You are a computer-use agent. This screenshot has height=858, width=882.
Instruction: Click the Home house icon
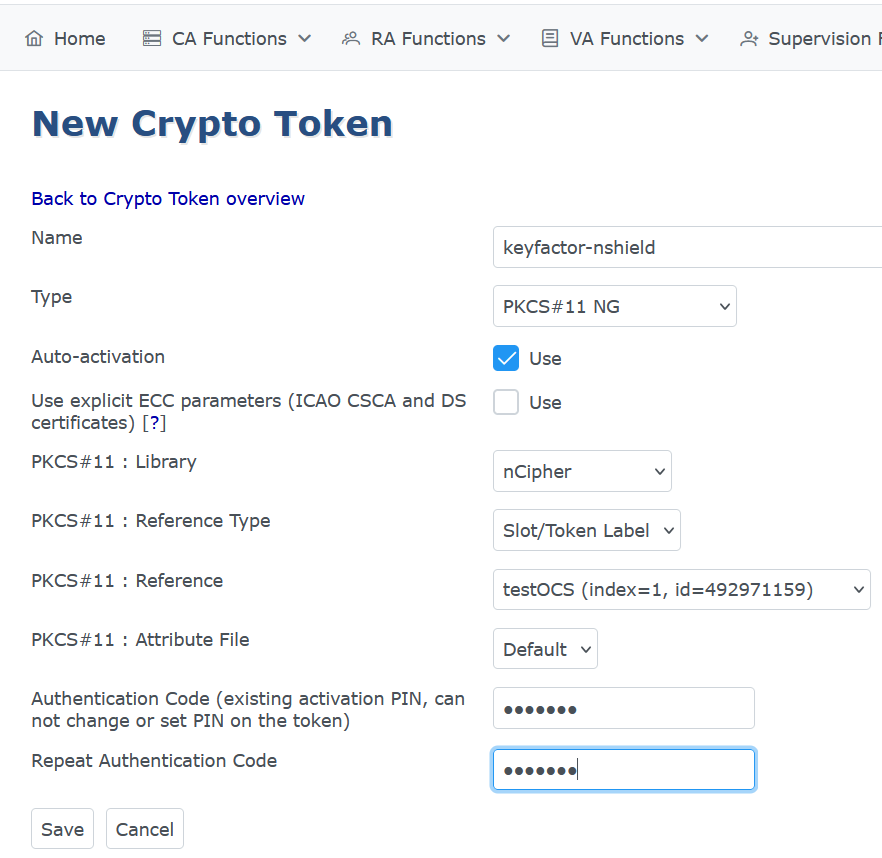pos(36,38)
